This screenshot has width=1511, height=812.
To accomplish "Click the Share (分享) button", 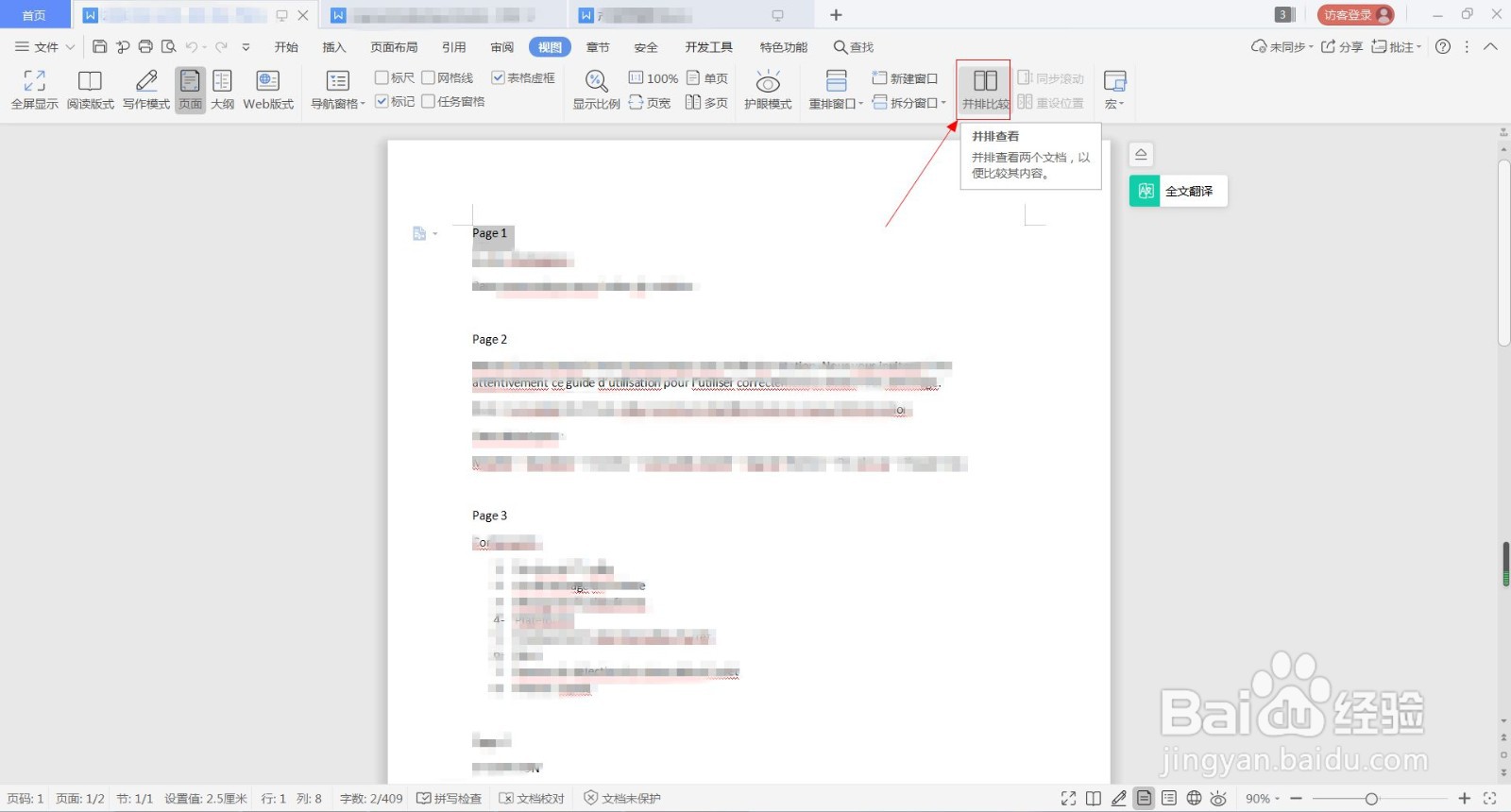I will (1341, 46).
